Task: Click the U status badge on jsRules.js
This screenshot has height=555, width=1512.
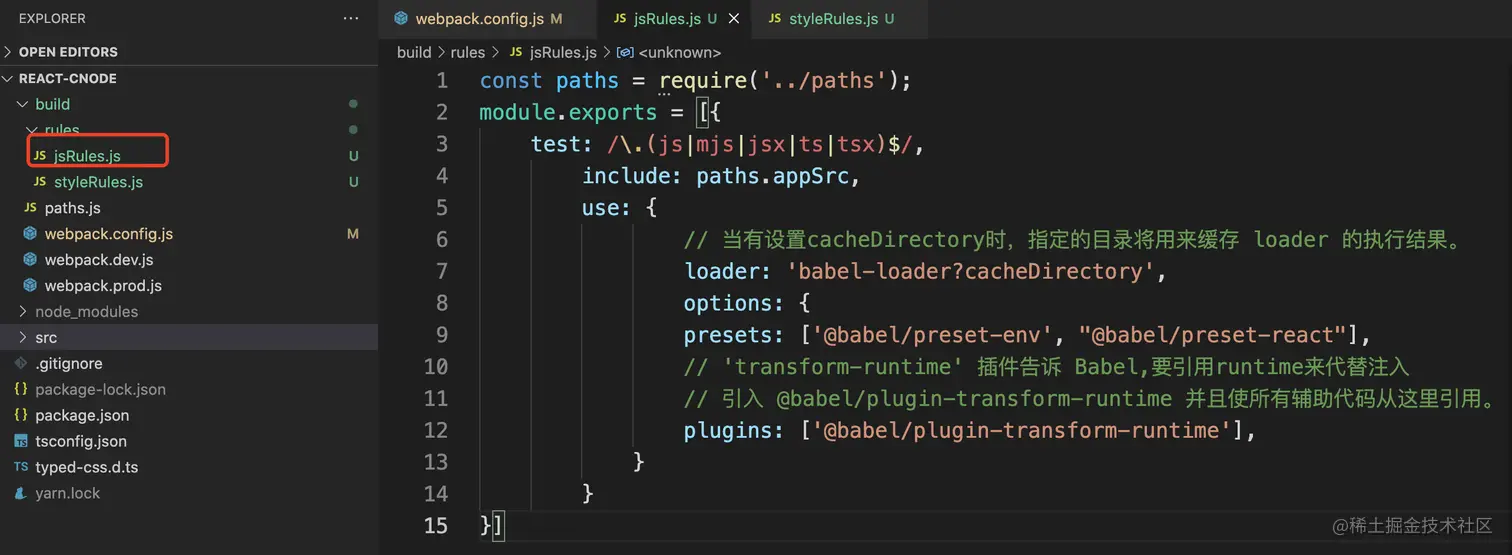Action: [x=353, y=156]
